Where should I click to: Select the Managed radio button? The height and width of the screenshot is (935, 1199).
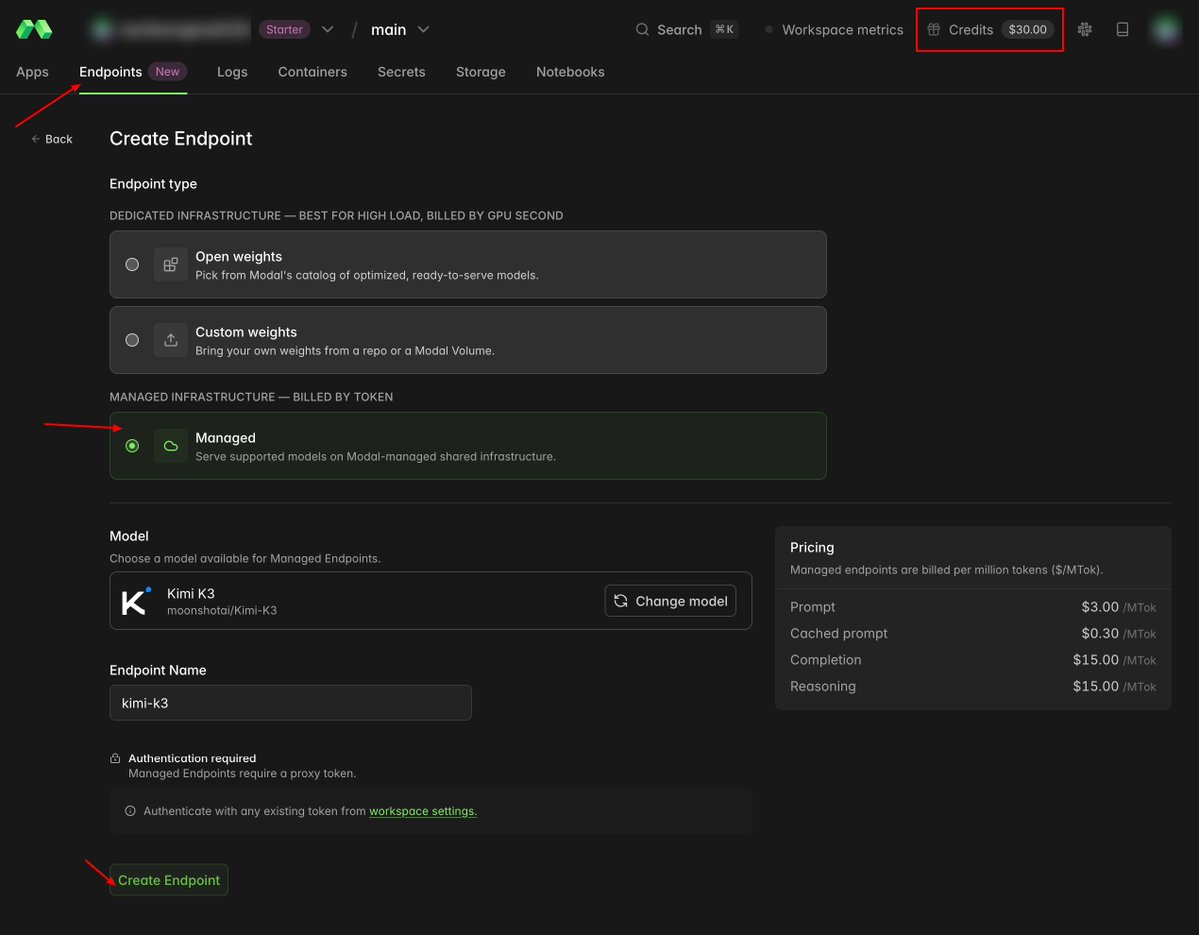[132, 446]
